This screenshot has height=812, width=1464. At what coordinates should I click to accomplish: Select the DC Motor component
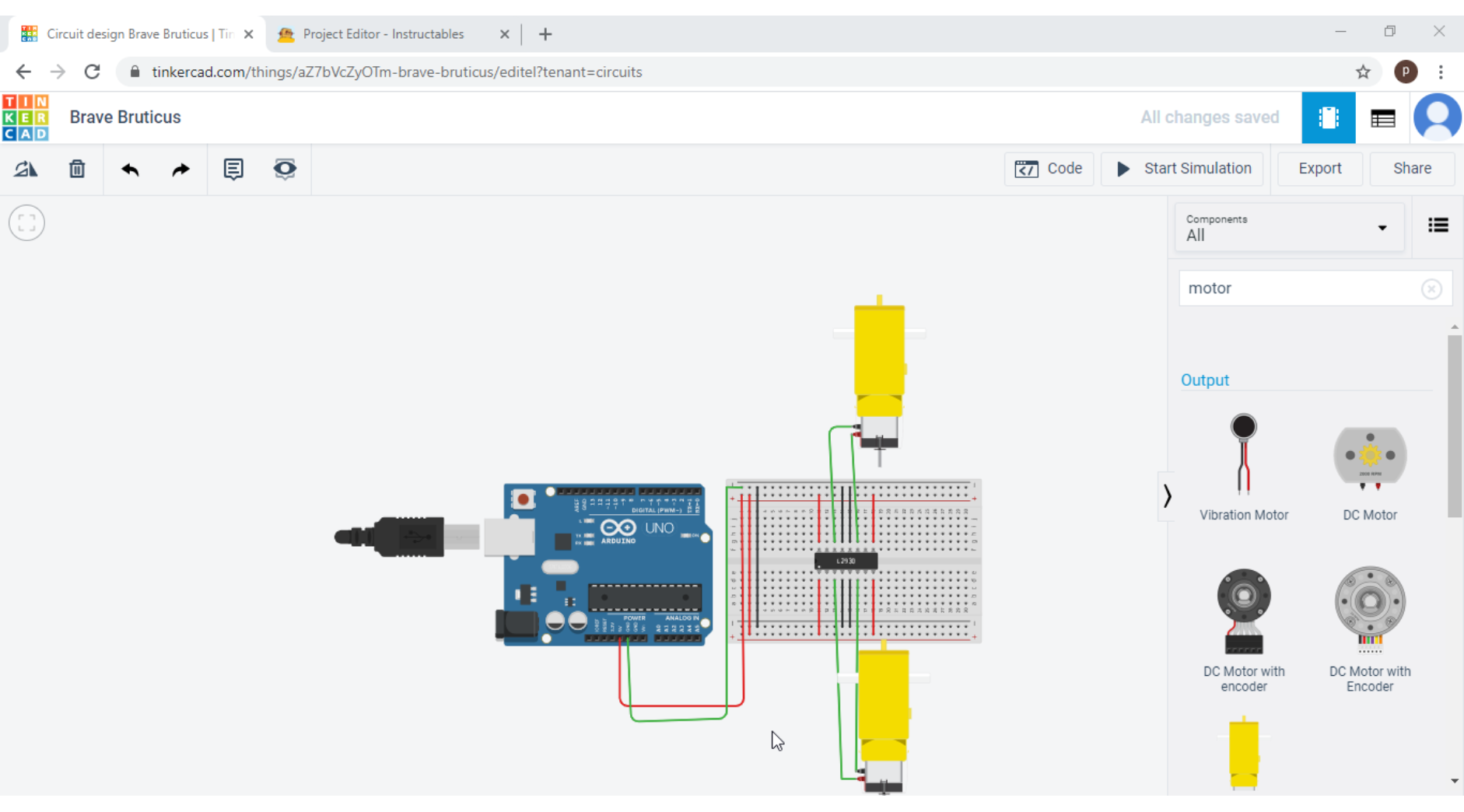[1370, 473]
